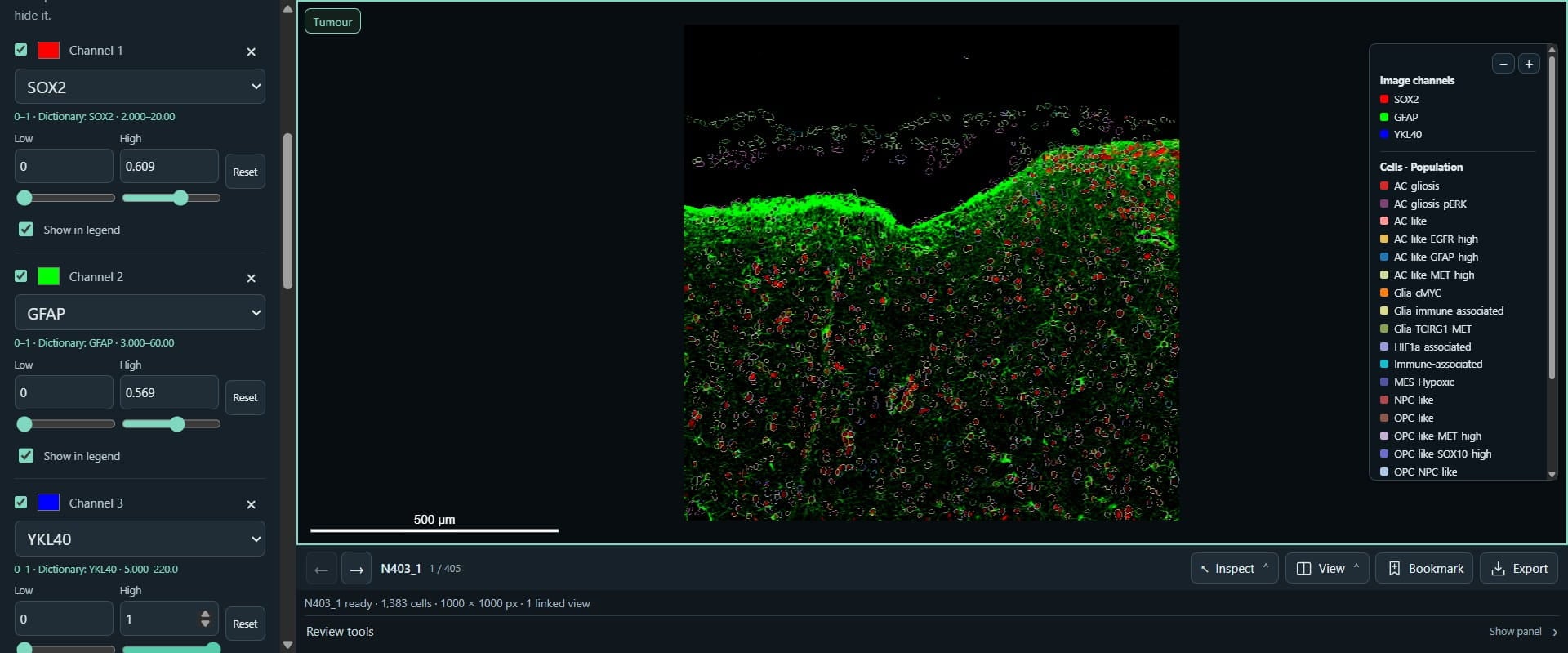Image resolution: width=1568 pixels, height=653 pixels.
Task: Click Show panel chevron for Review tools
Action: [x=1555, y=632]
